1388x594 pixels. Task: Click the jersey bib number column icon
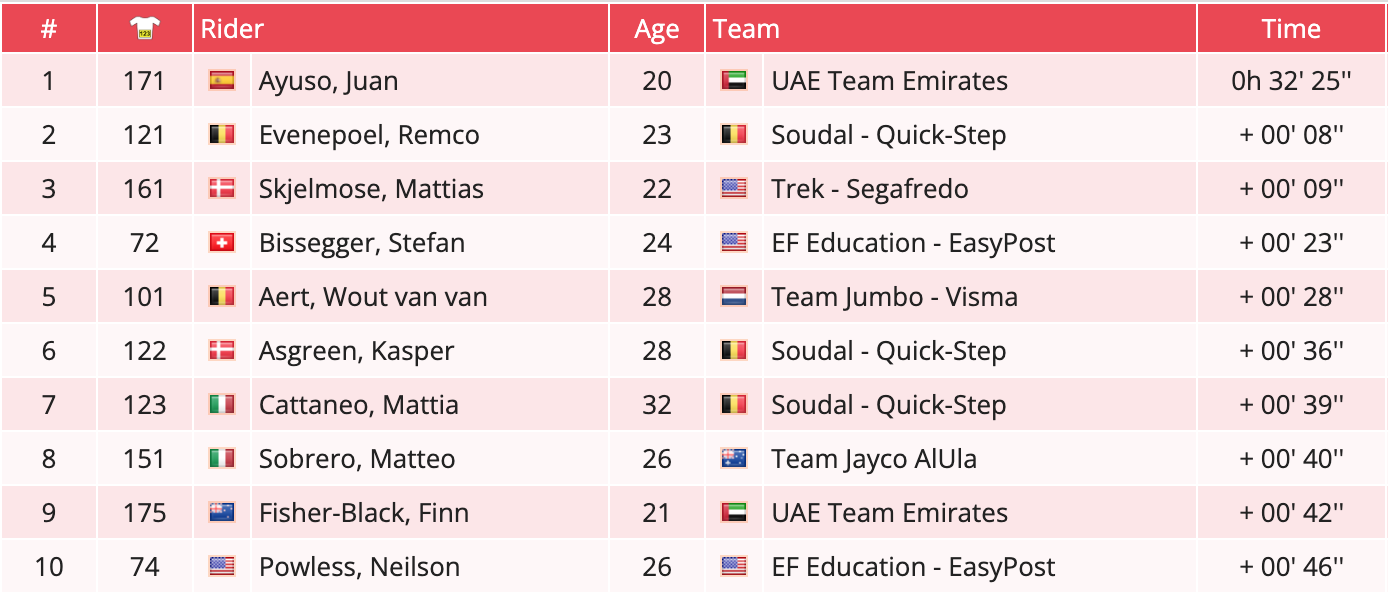pyautogui.click(x=145, y=29)
